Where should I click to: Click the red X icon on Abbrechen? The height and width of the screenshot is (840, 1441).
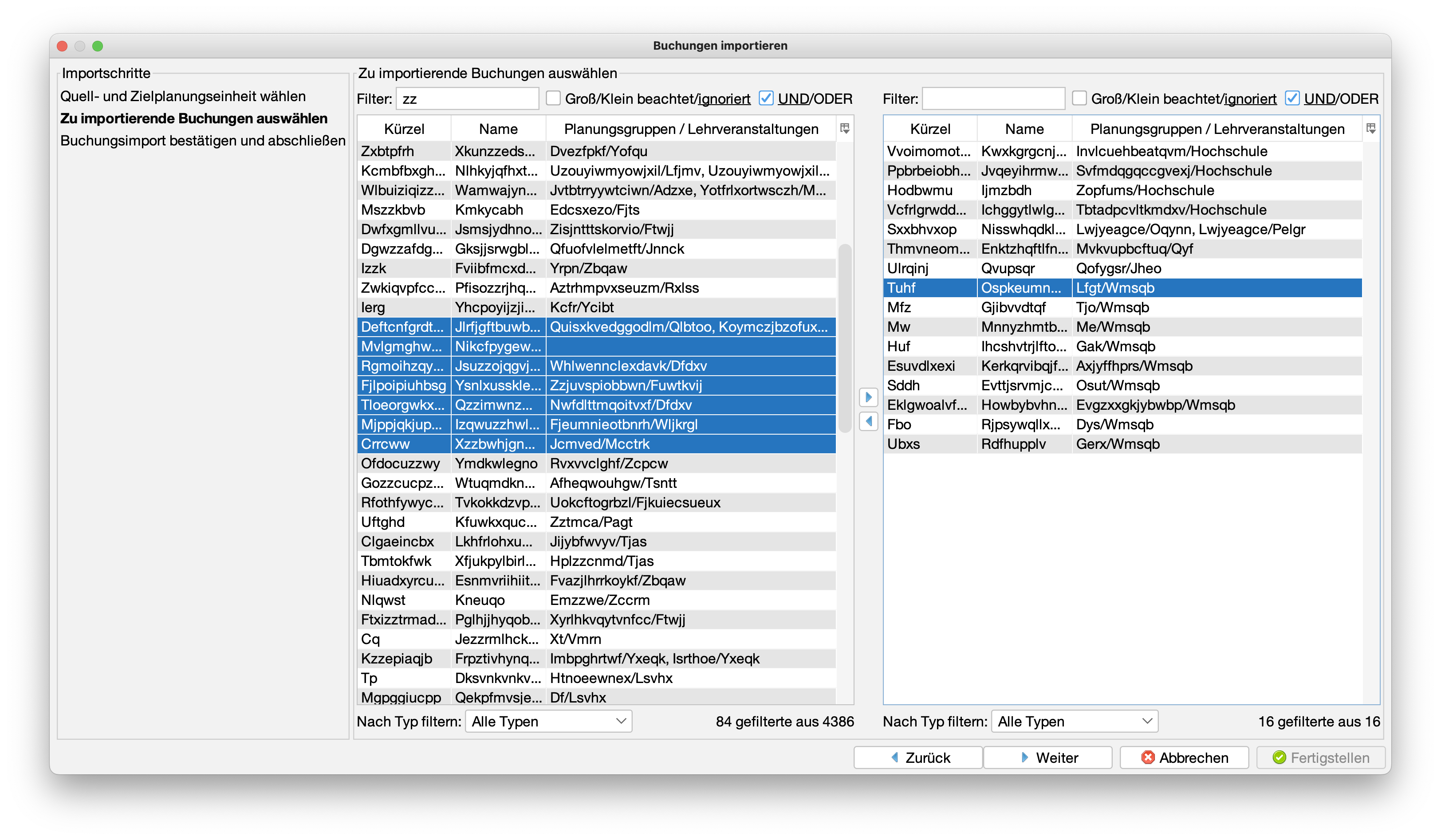(x=1147, y=757)
